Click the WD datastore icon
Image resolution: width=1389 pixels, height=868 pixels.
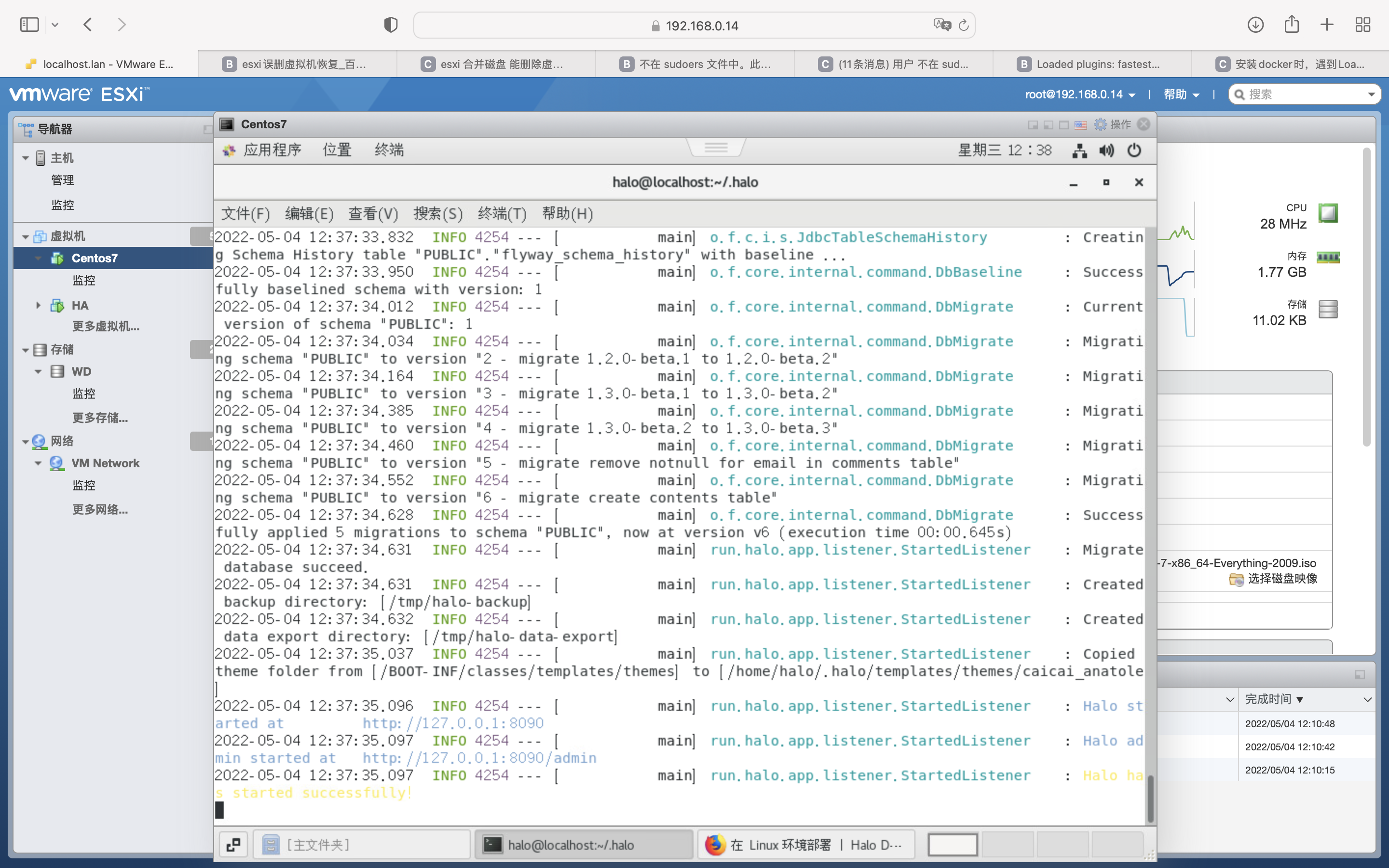tap(57, 371)
